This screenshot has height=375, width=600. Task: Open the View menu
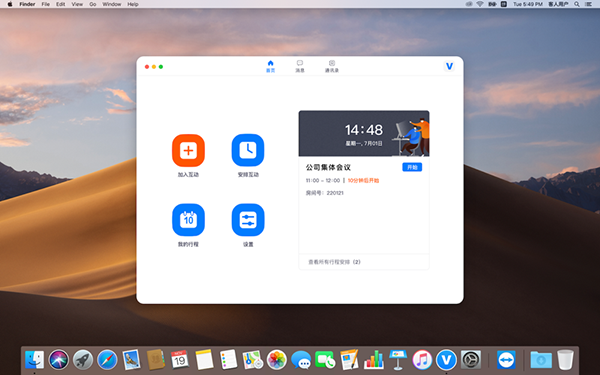(77, 4)
